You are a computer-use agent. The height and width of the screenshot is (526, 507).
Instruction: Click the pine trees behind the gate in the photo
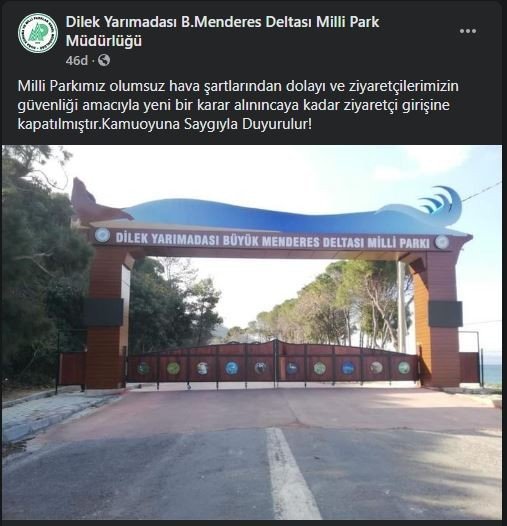336,307
